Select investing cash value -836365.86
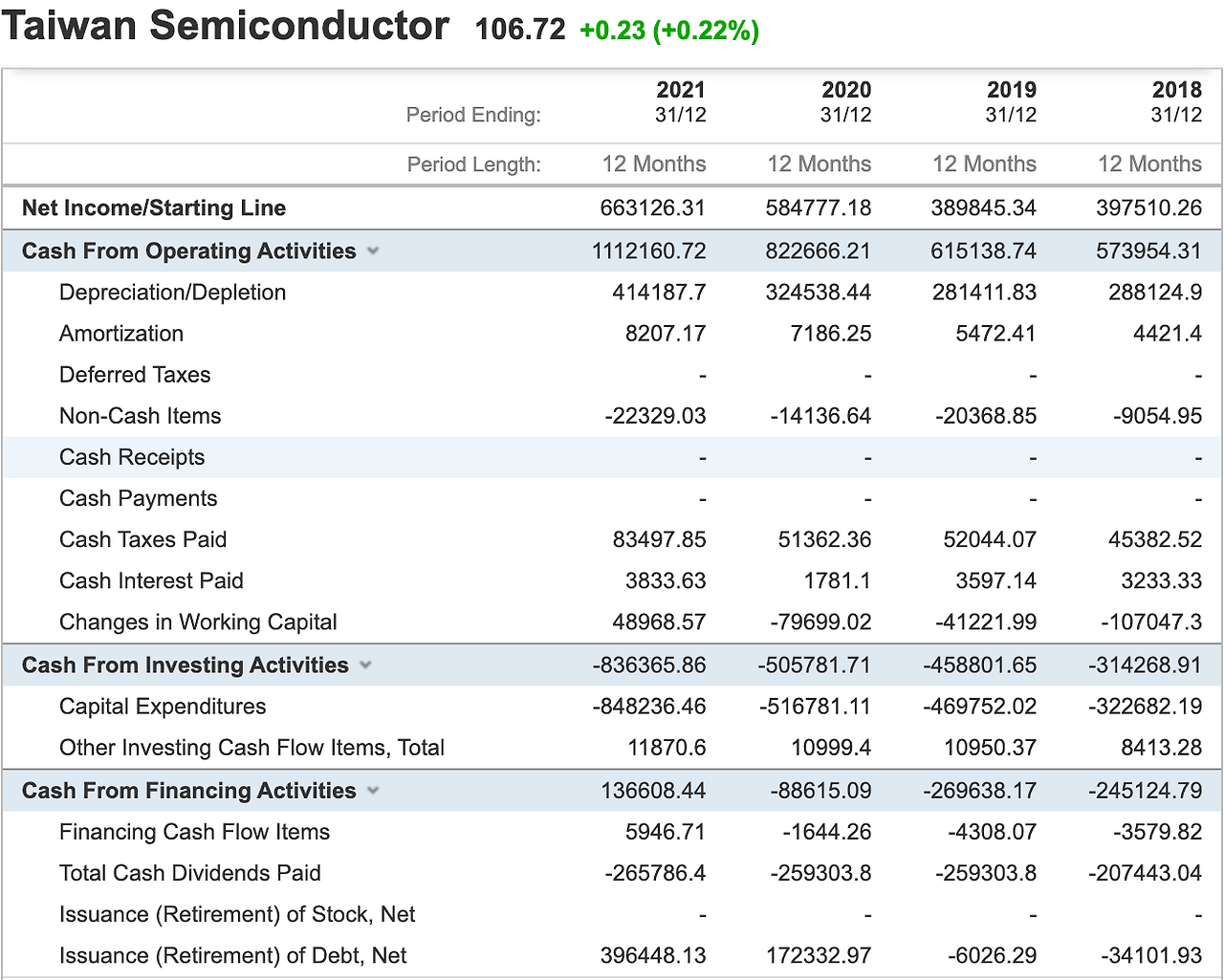1224x980 pixels. point(649,665)
